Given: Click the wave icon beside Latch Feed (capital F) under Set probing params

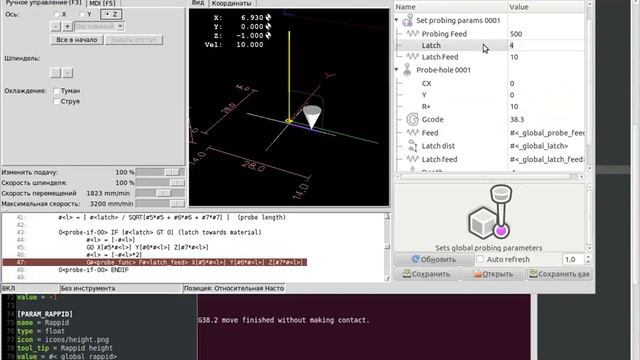Looking at the screenshot, I should pos(413,56).
